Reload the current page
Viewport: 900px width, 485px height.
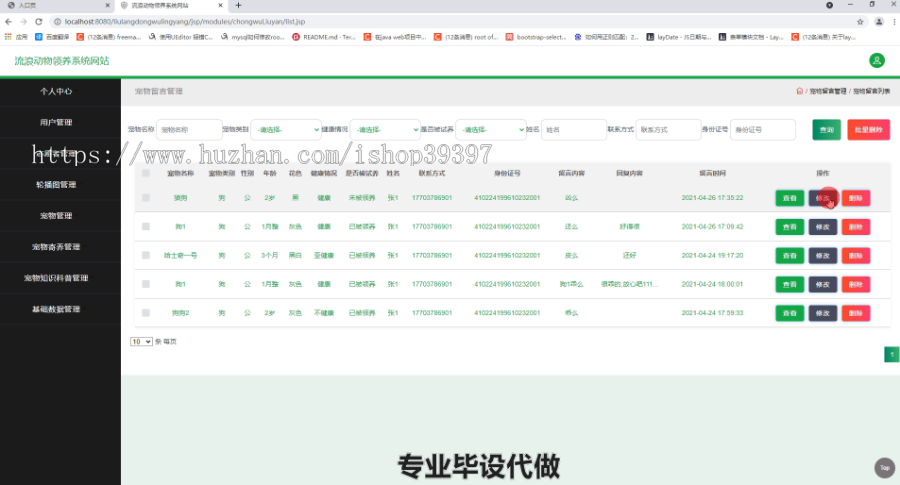tap(38, 22)
